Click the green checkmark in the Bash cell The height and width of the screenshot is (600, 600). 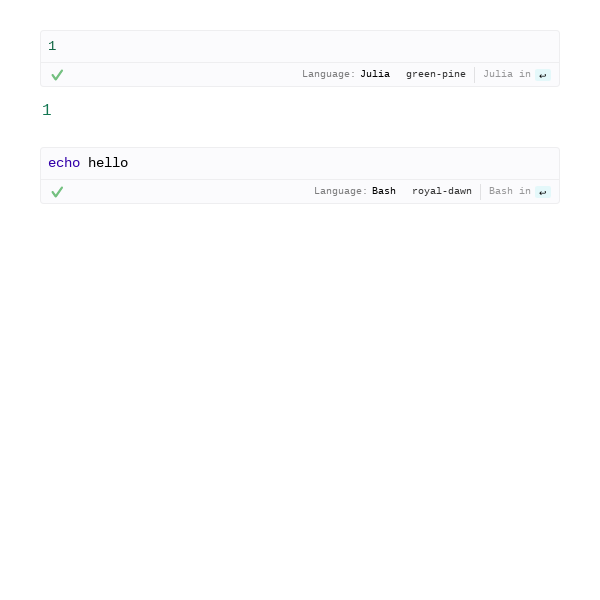point(57,192)
